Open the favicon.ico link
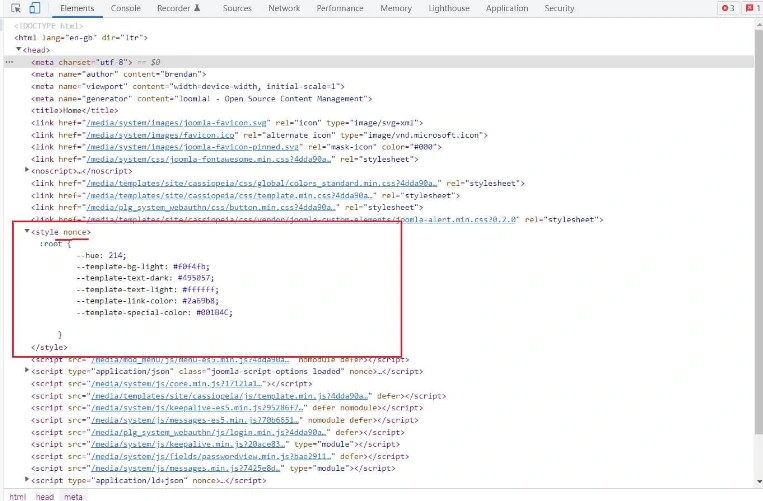Viewport: 763px width, 501px height. [x=163, y=135]
